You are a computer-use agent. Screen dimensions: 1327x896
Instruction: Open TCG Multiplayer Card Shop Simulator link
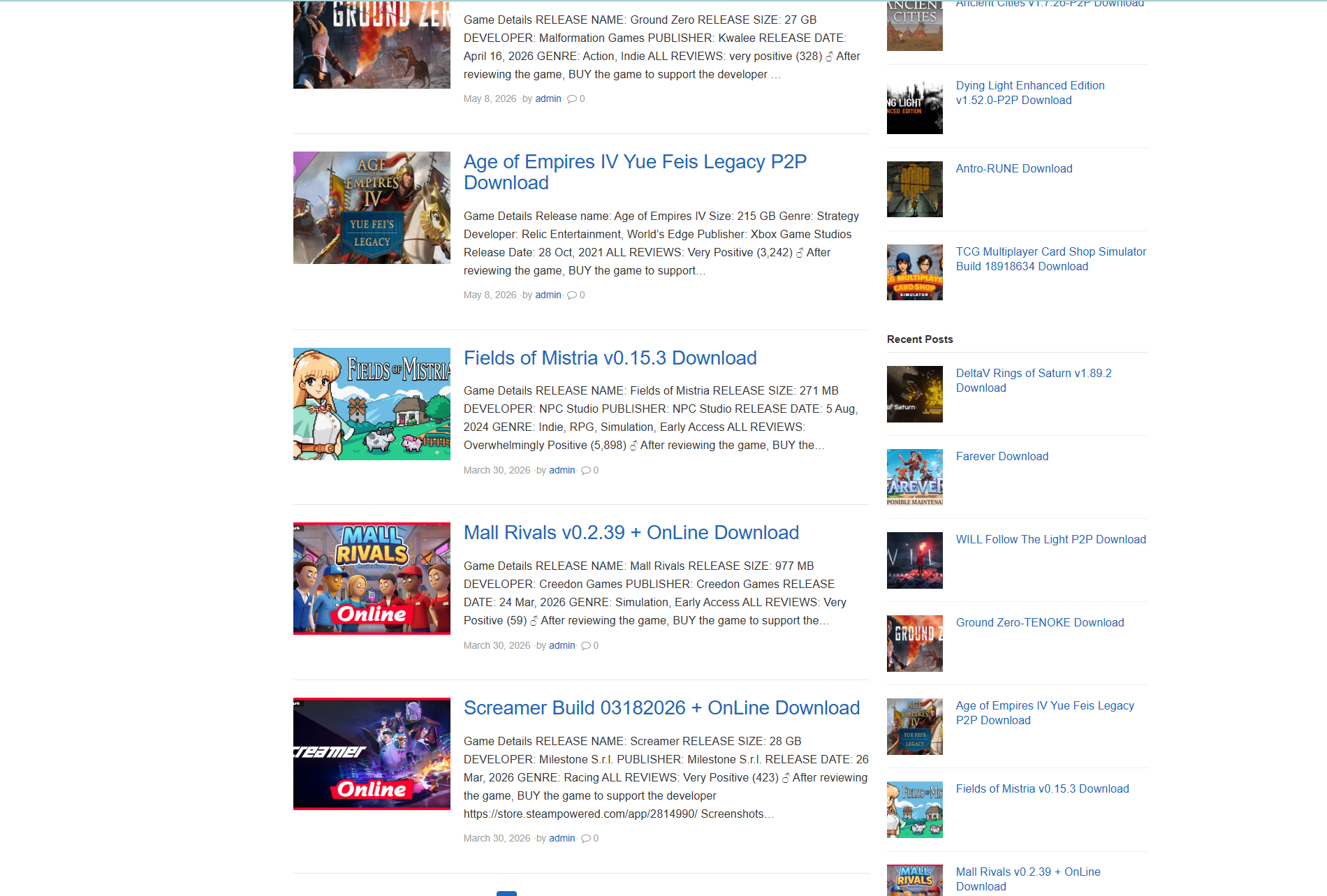click(x=1051, y=259)
